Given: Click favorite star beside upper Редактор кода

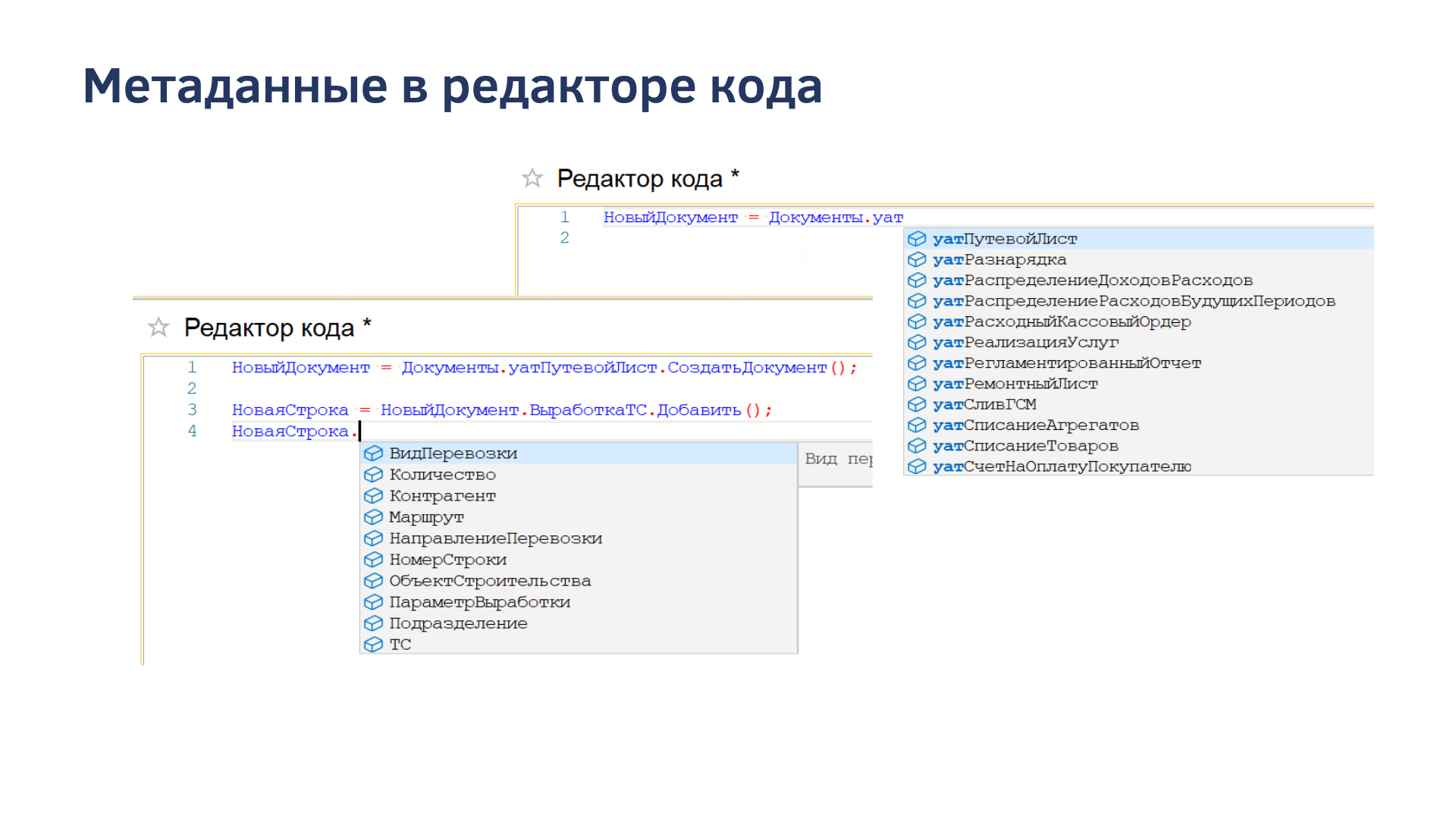Looking at the screenshot, I should [532, 178].
